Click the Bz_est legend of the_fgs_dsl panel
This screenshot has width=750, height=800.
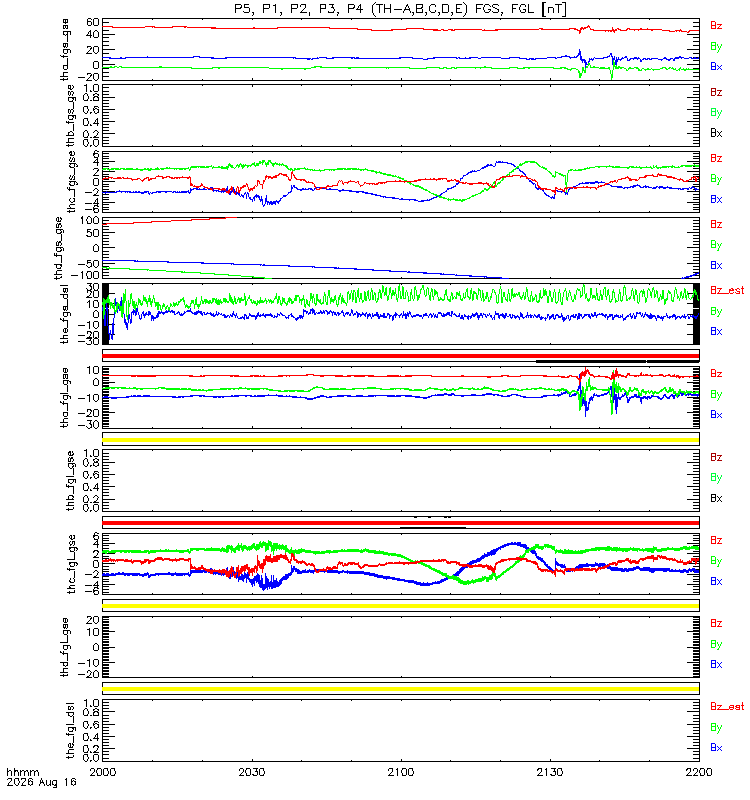click(727, 290)
